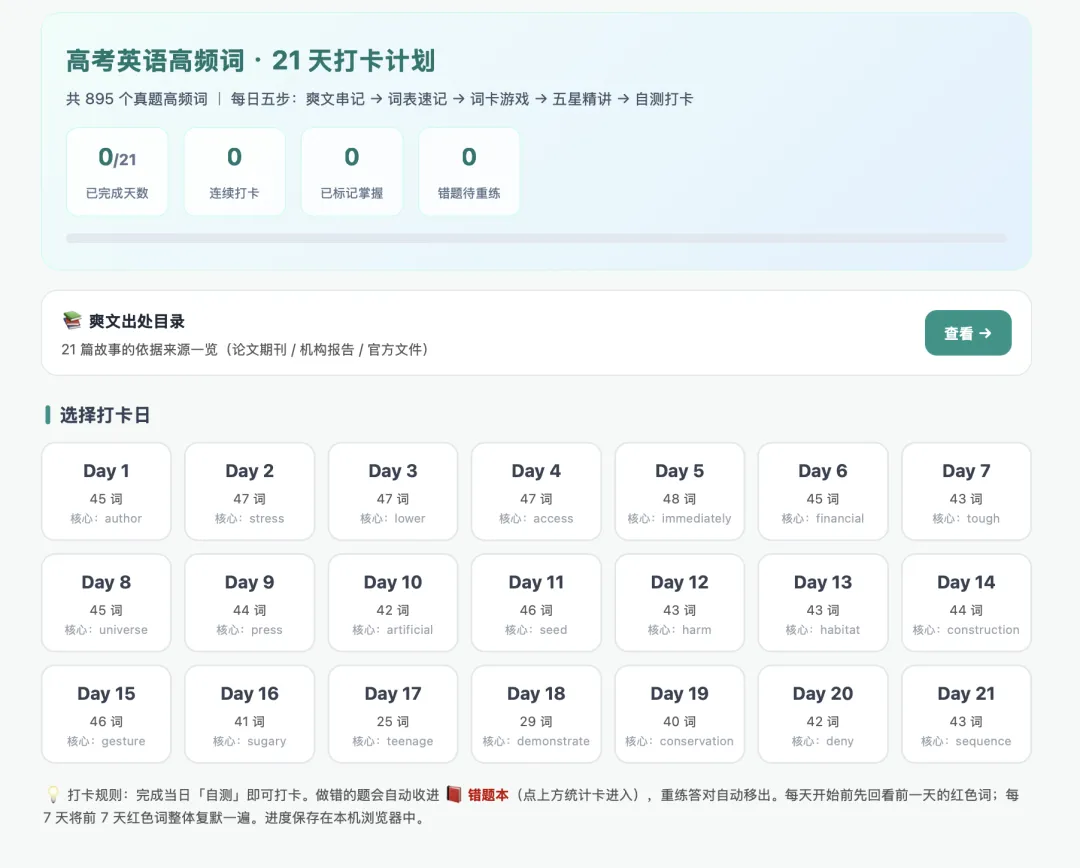
Task: Click the overall progress bar
Action: coord(536,238)
